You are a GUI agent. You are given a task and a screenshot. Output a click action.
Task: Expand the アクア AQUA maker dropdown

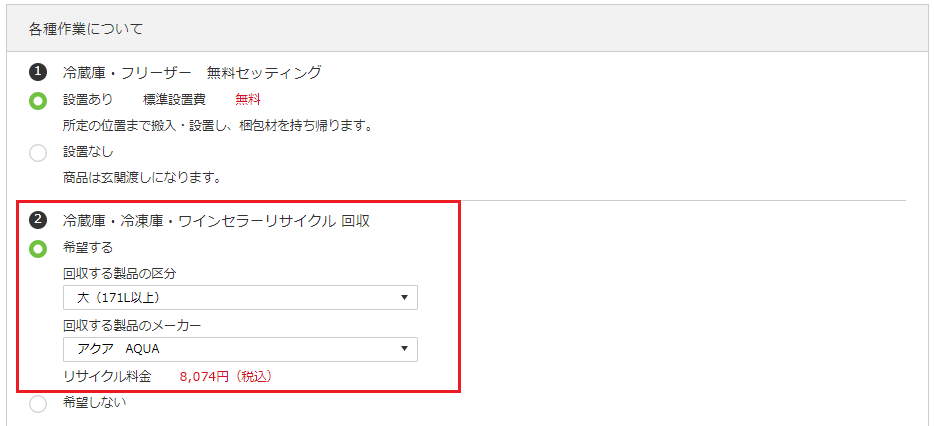tap(240, 349)
